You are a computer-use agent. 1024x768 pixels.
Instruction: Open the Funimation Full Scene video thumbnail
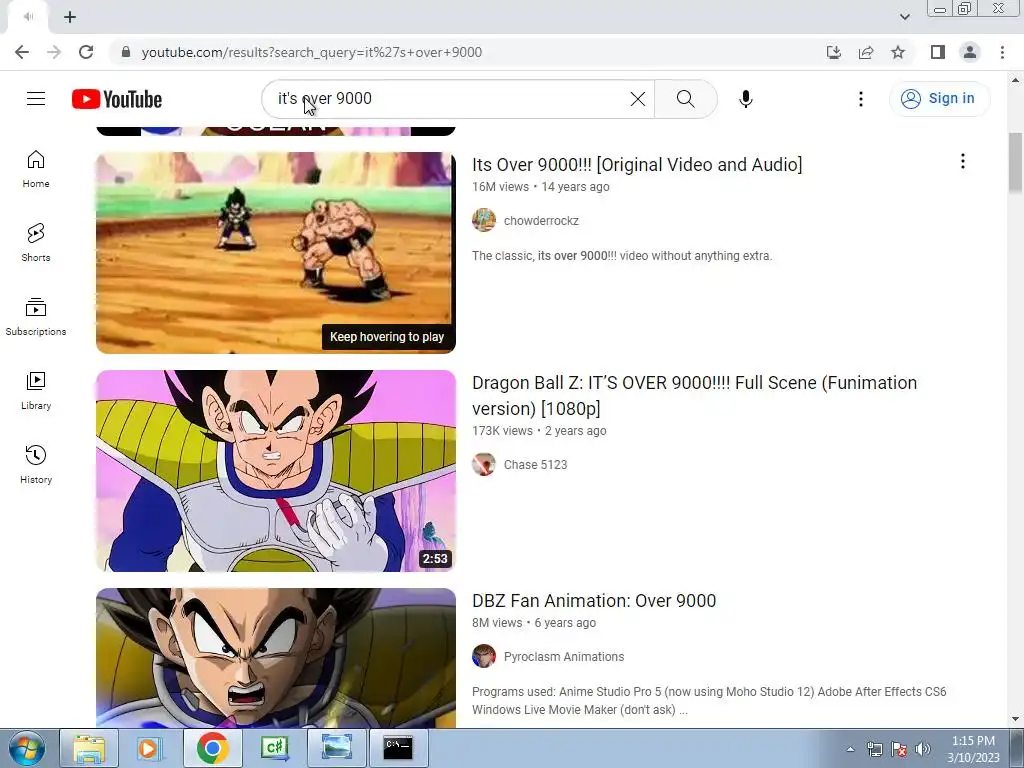276,471
